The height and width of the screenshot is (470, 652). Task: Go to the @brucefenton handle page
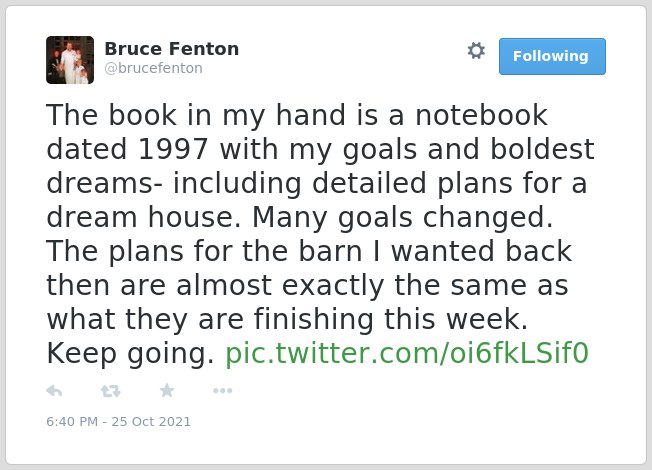point(153,68)
